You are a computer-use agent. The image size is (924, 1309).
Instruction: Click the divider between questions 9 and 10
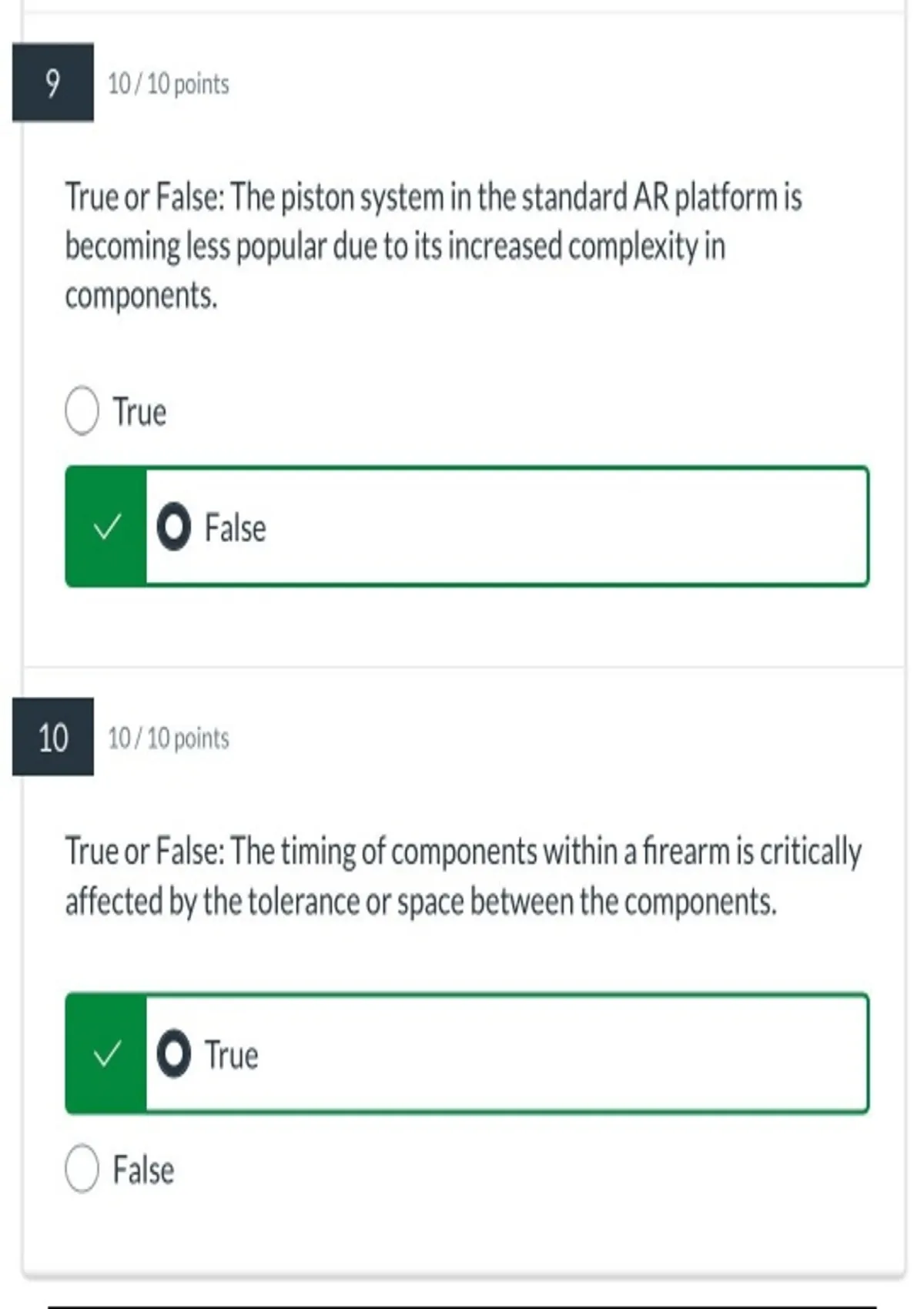(x=464, y=667)
